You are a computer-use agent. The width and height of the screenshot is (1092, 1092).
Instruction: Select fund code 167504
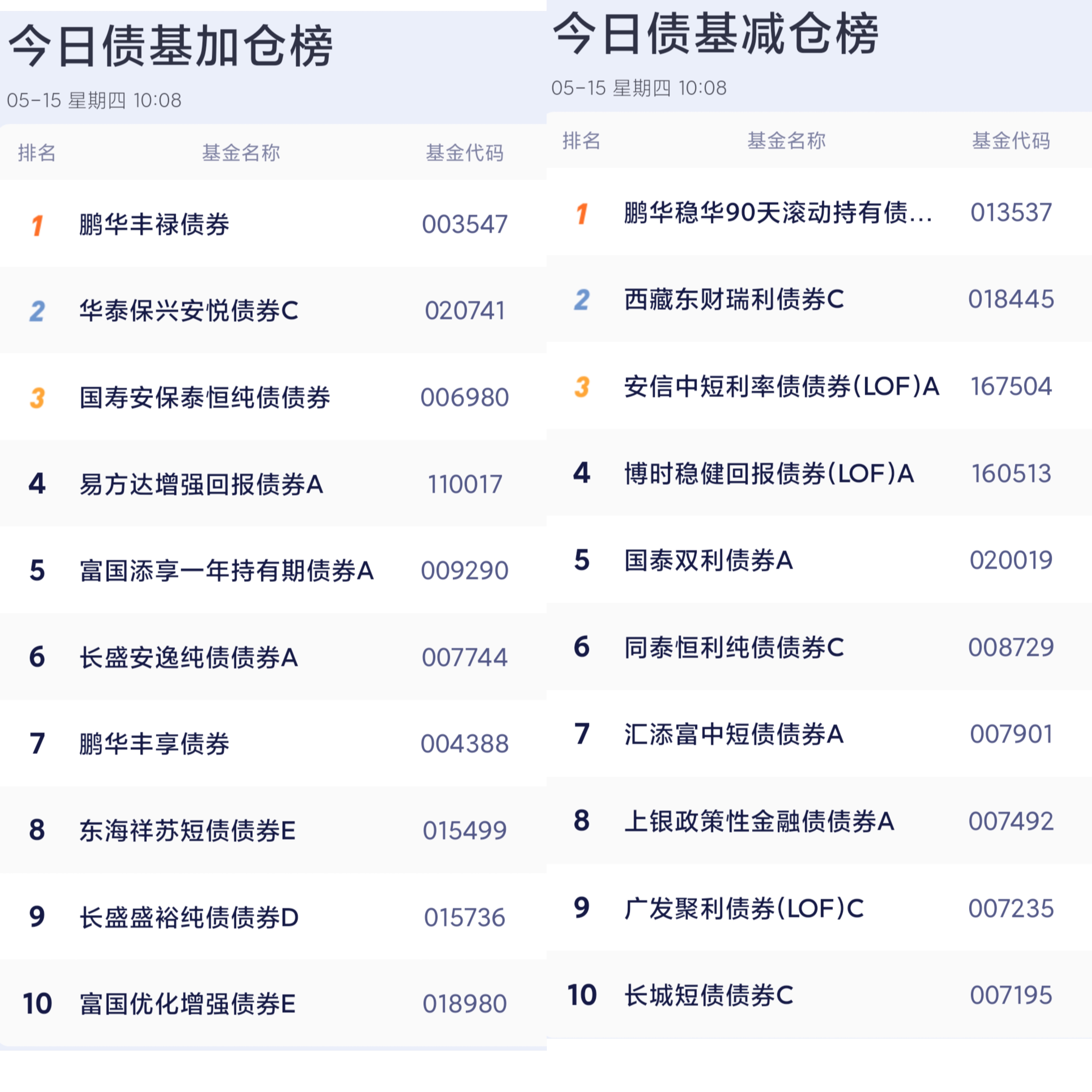(1011, 387)
